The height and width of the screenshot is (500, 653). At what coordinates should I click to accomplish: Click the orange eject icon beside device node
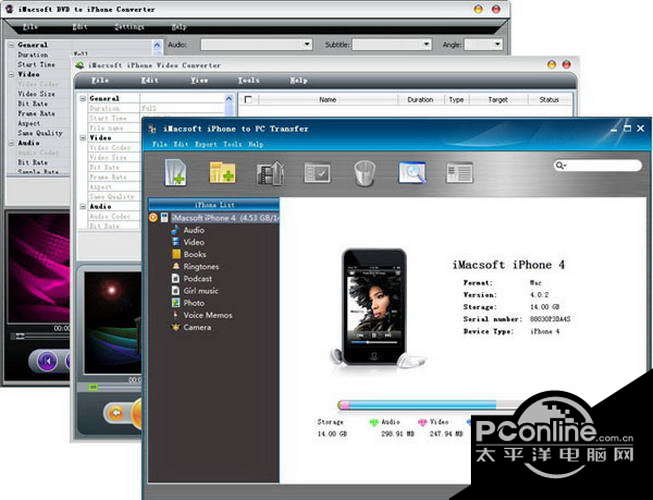coord(153,217)
